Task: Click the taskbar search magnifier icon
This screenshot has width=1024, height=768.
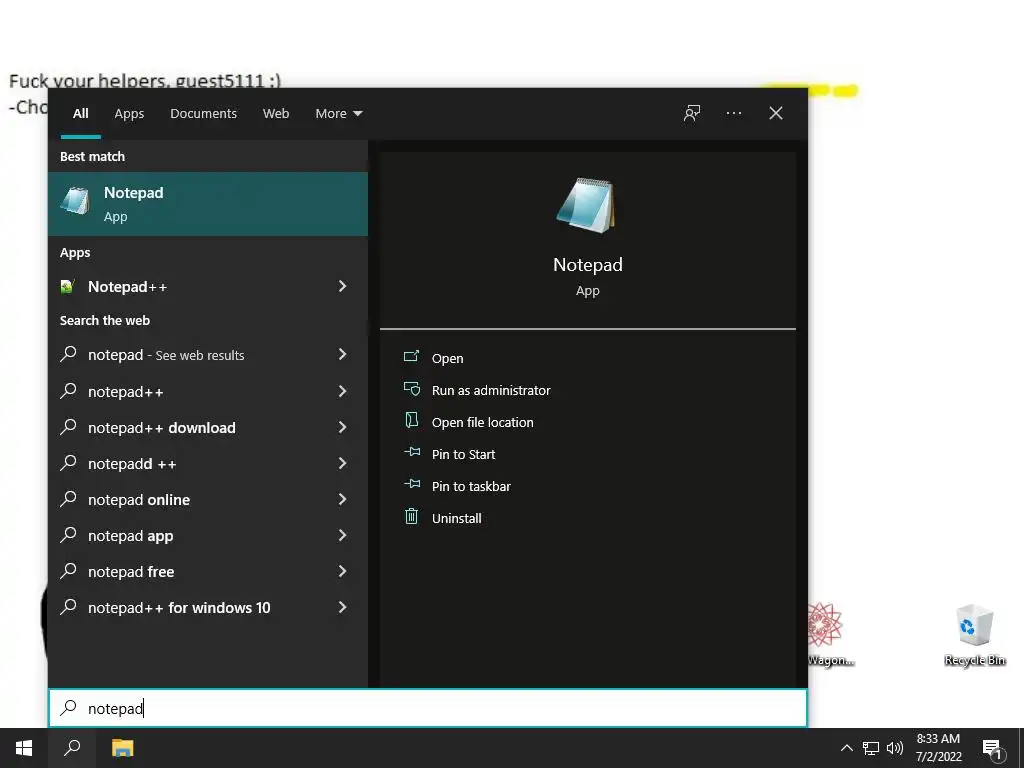Action: click(72, 748)
